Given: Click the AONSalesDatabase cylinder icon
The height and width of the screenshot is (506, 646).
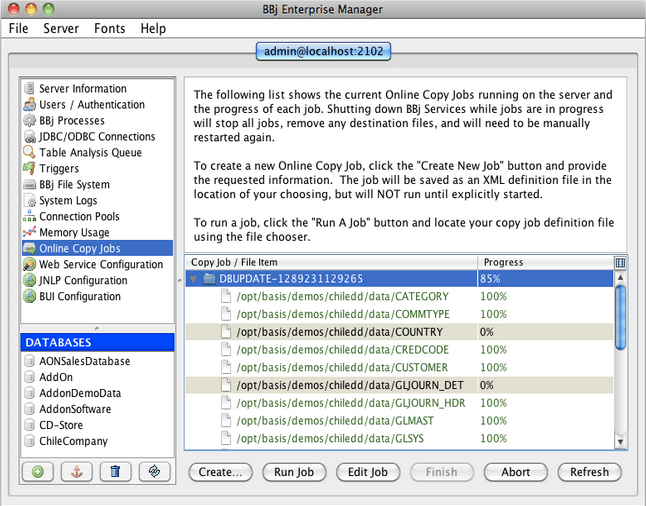Looking at the screenshot, I should pos(29,361).
